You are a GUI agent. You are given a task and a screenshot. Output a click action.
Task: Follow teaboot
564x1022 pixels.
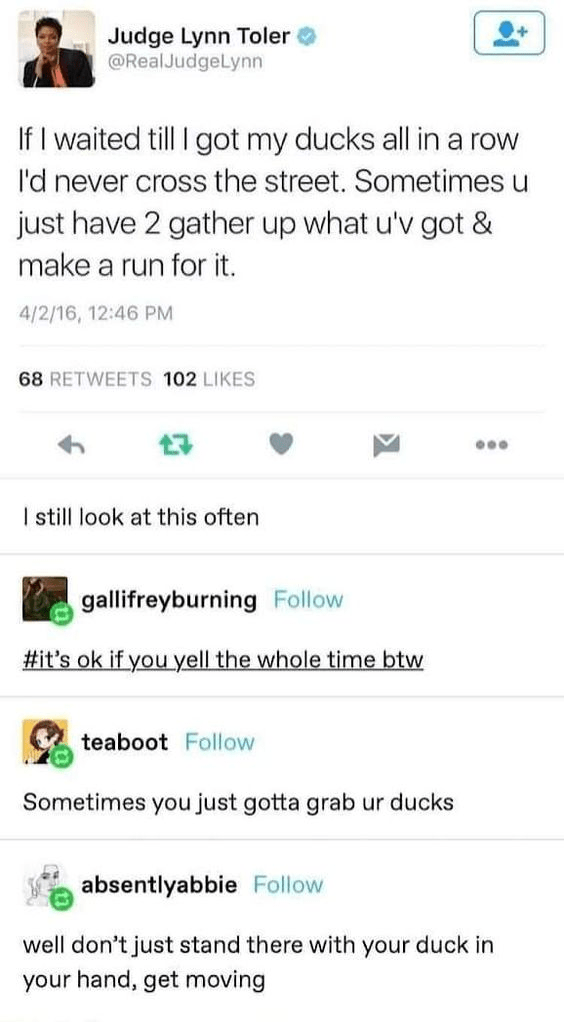(x=220, y=742)
